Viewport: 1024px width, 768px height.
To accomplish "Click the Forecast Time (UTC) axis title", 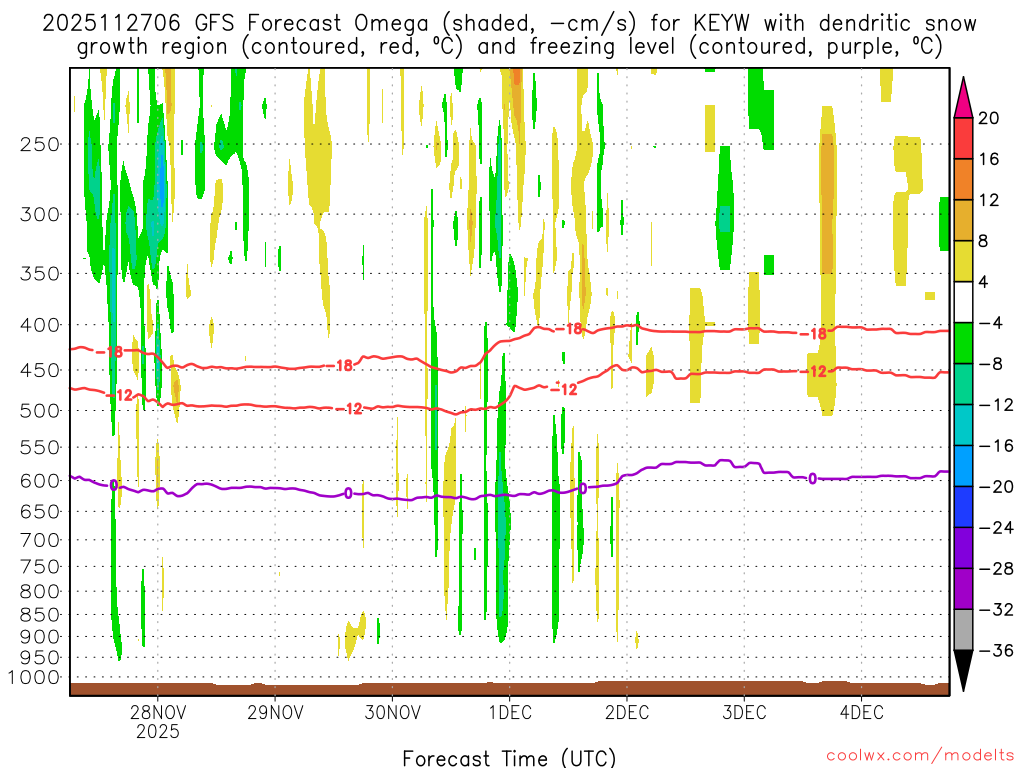I will pos(509,757).
